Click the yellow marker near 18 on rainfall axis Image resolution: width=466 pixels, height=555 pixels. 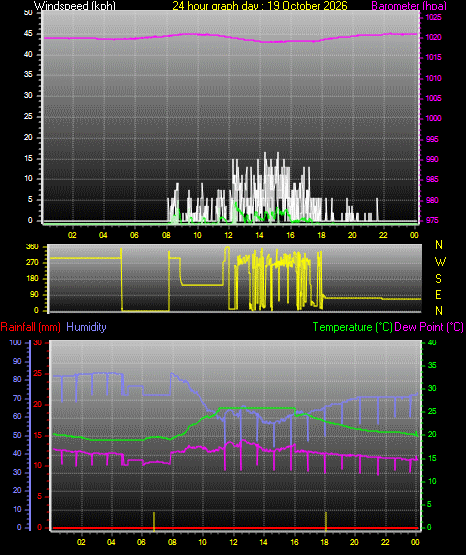coord(326,521)
